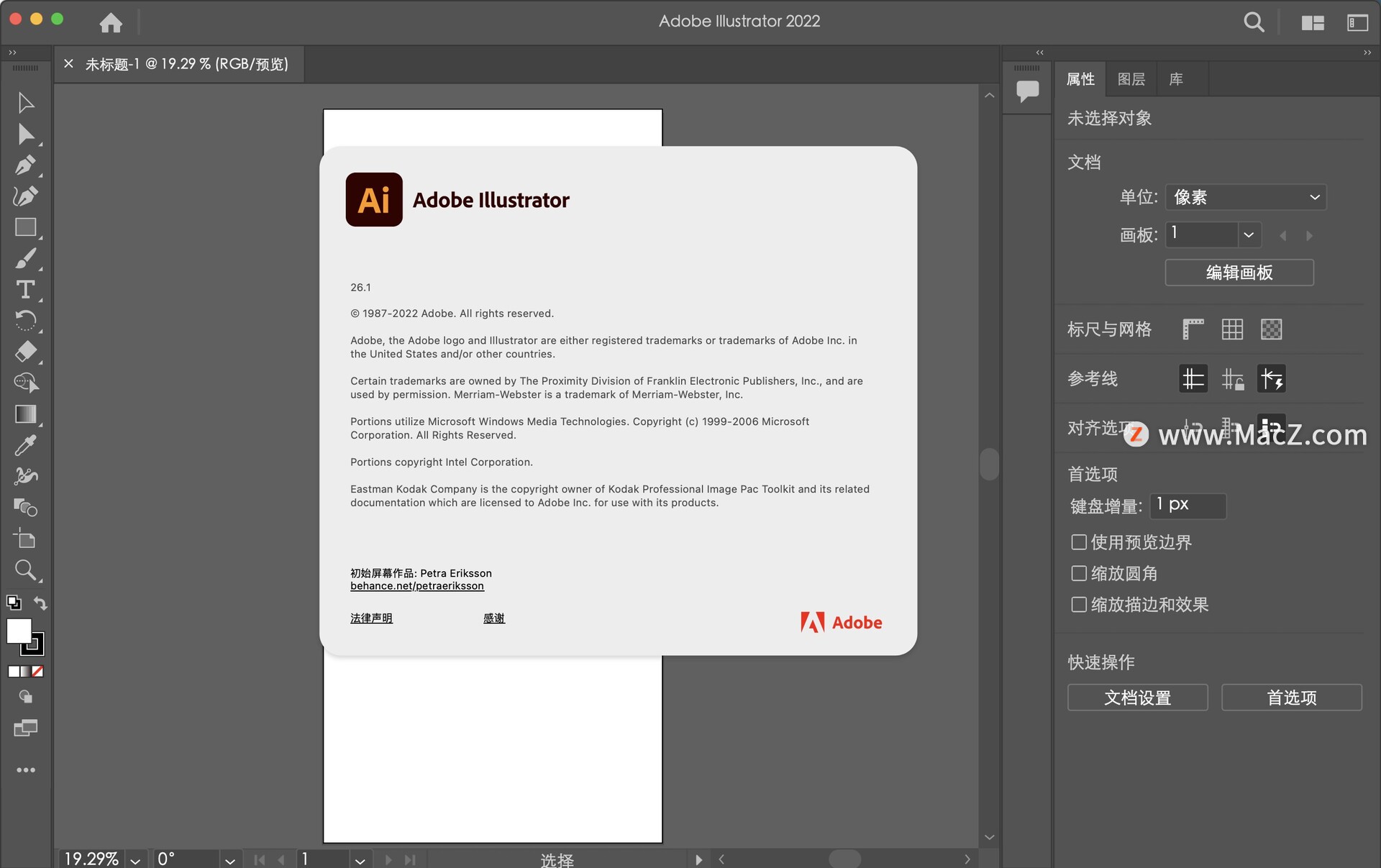Select the Zoom tool in toolbar
Screen dimensions: 1381x868
pyautogui.click(x=25, y=570)
